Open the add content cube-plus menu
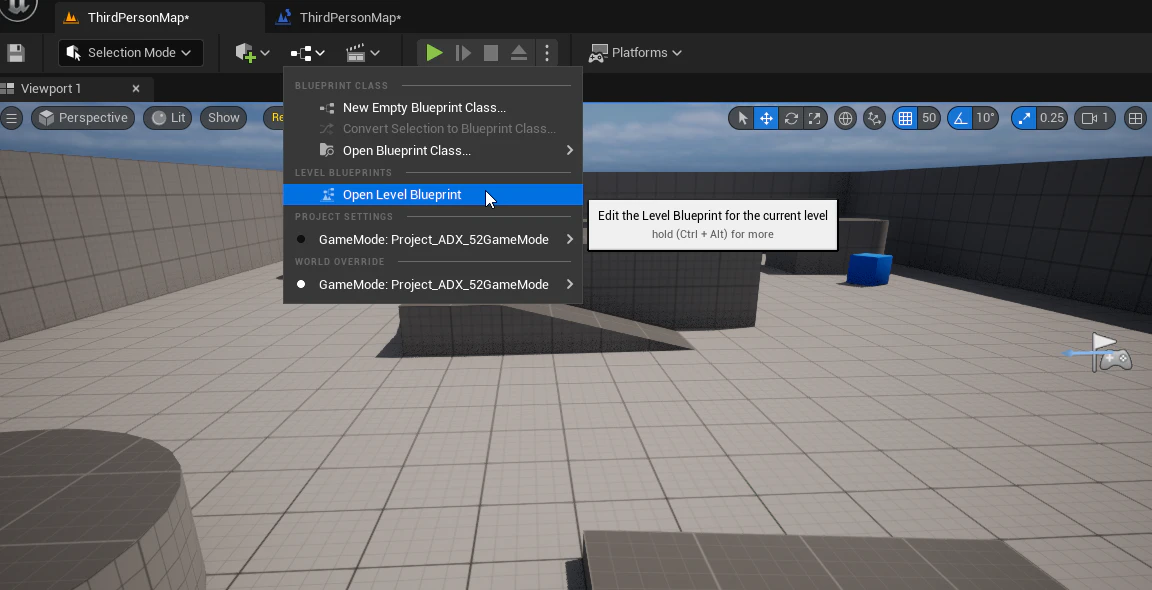Viewport: 1152px width, 590px height. [252, 53]
